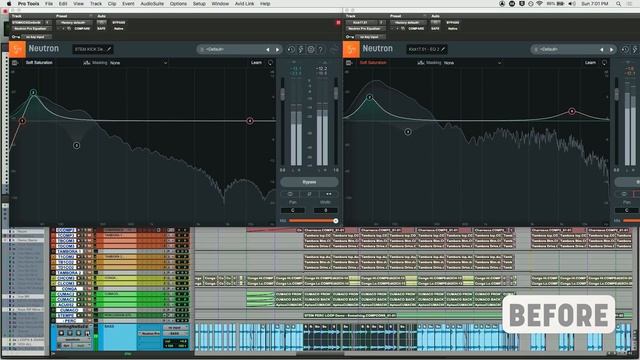This screenshot has width=640, height=360.
Task: Open undo history in left Neutron
Action: (291, 50)
